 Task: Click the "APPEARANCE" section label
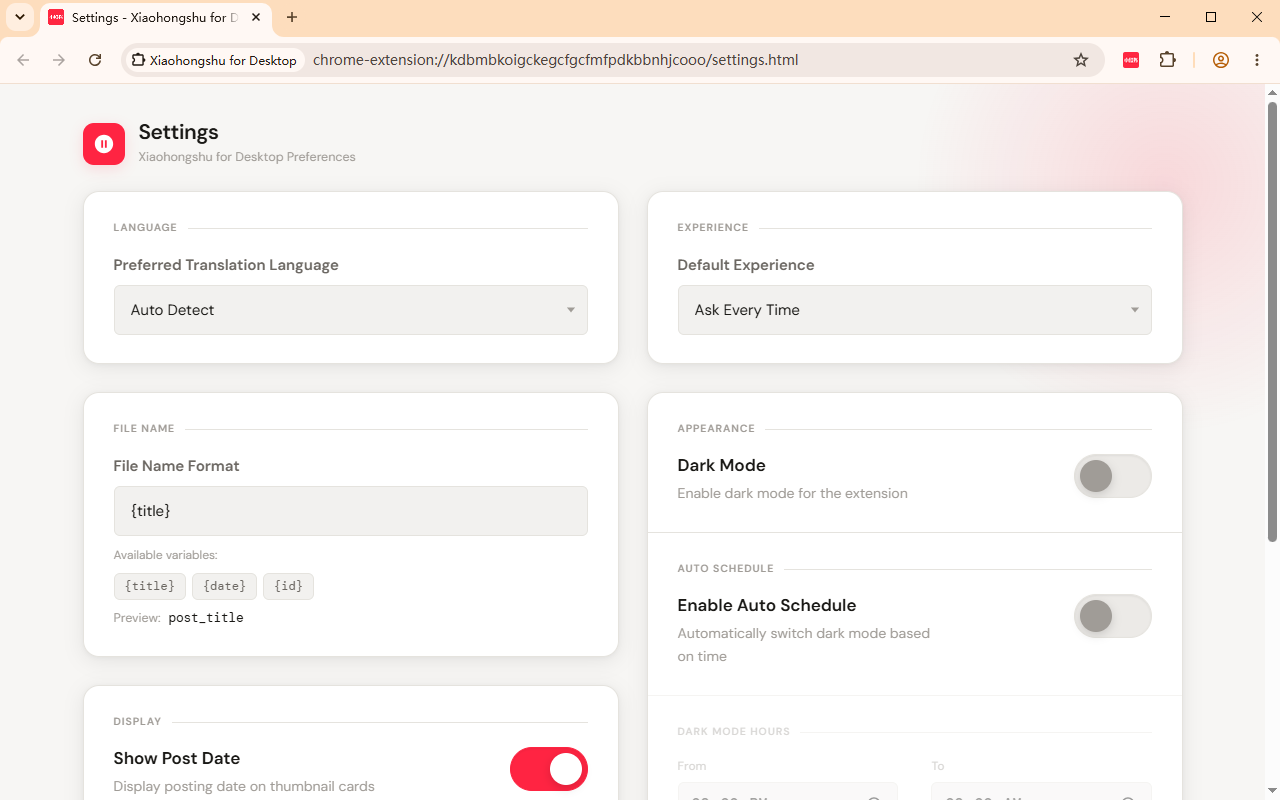[716, 429]
